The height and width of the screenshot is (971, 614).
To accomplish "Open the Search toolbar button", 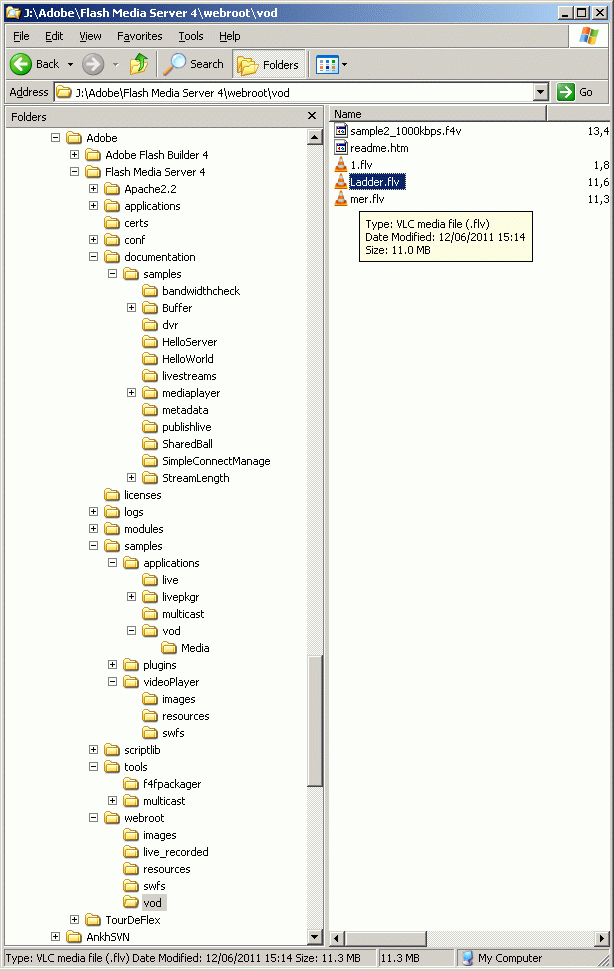I will click(x=194, y=64).
